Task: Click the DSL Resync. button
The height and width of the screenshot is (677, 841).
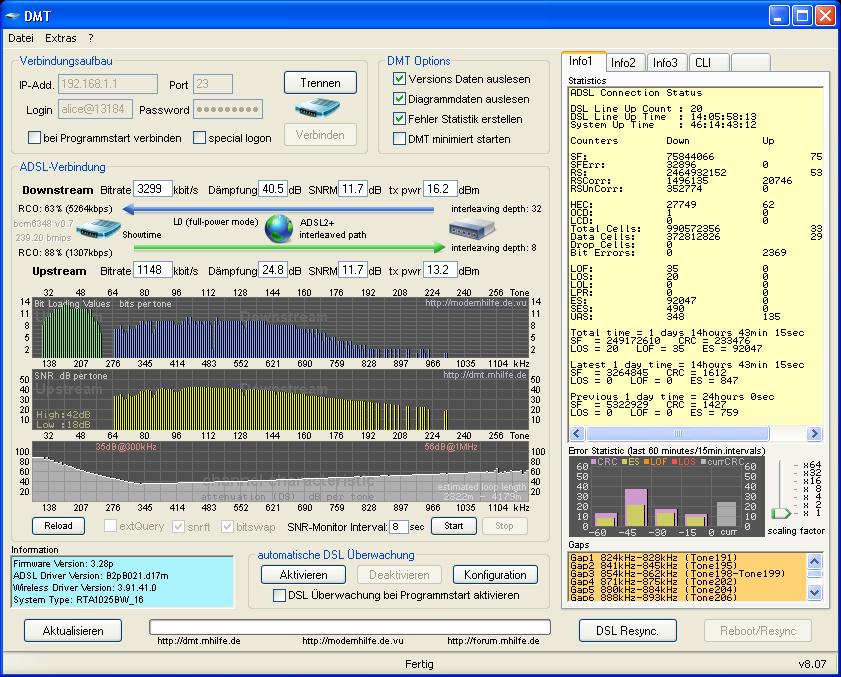Action: (627, 631)
